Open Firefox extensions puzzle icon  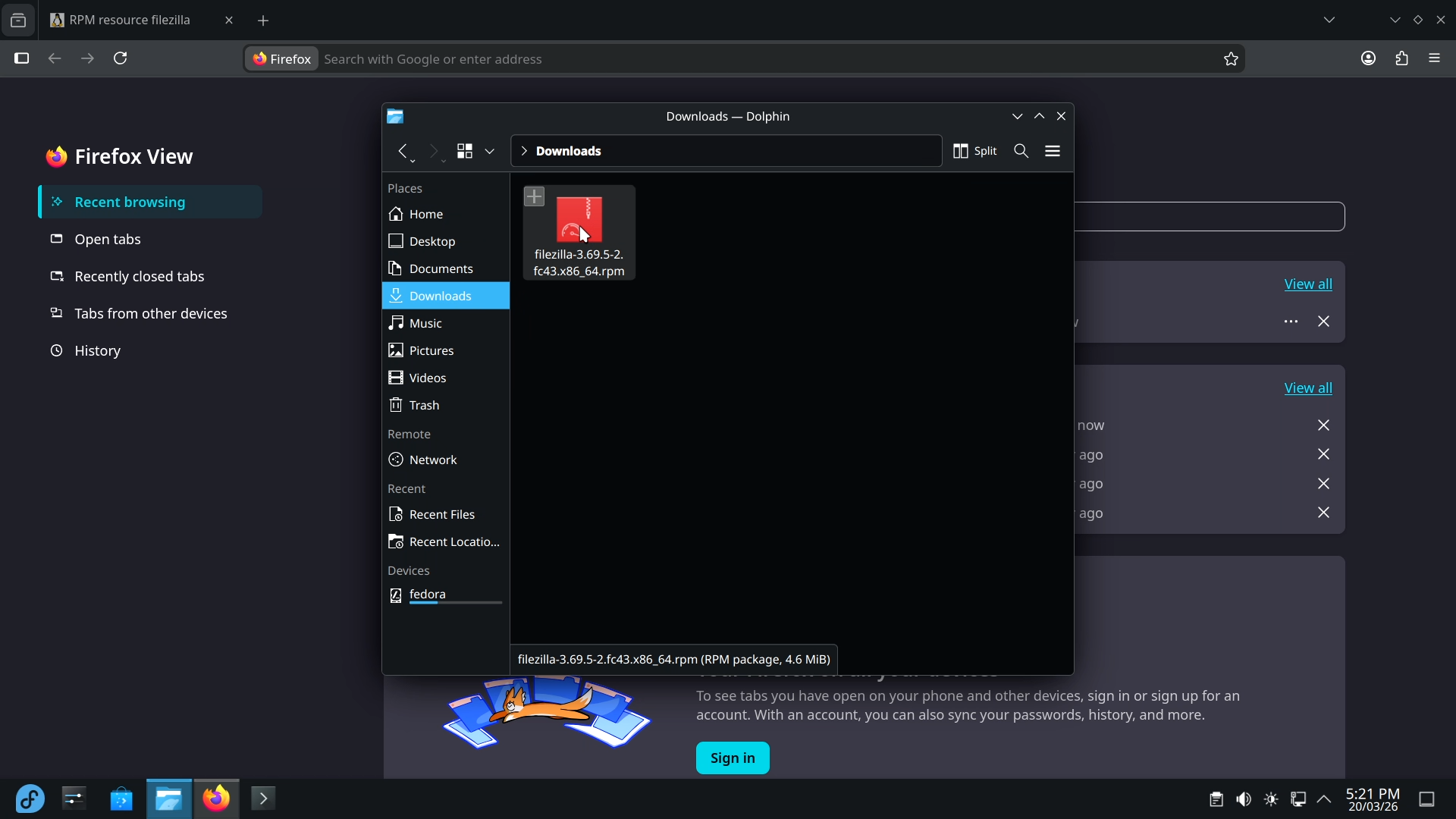pyautogui.click(x=1401, y=58)
